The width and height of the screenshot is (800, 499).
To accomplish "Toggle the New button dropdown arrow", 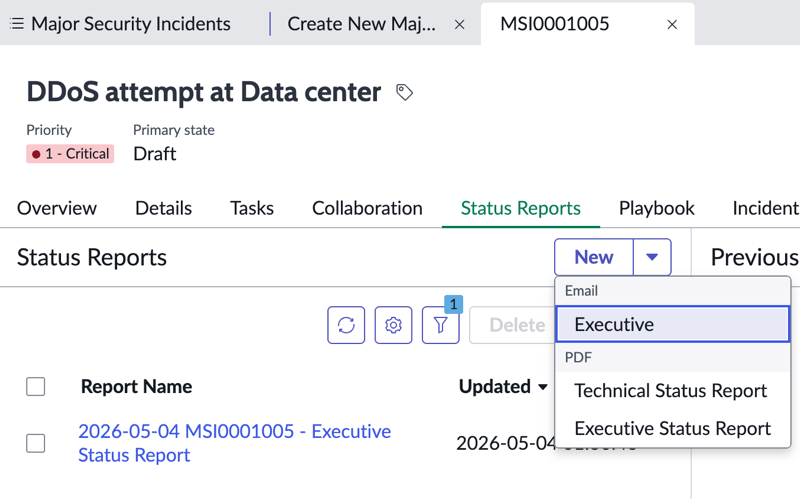I will [652, 257].
